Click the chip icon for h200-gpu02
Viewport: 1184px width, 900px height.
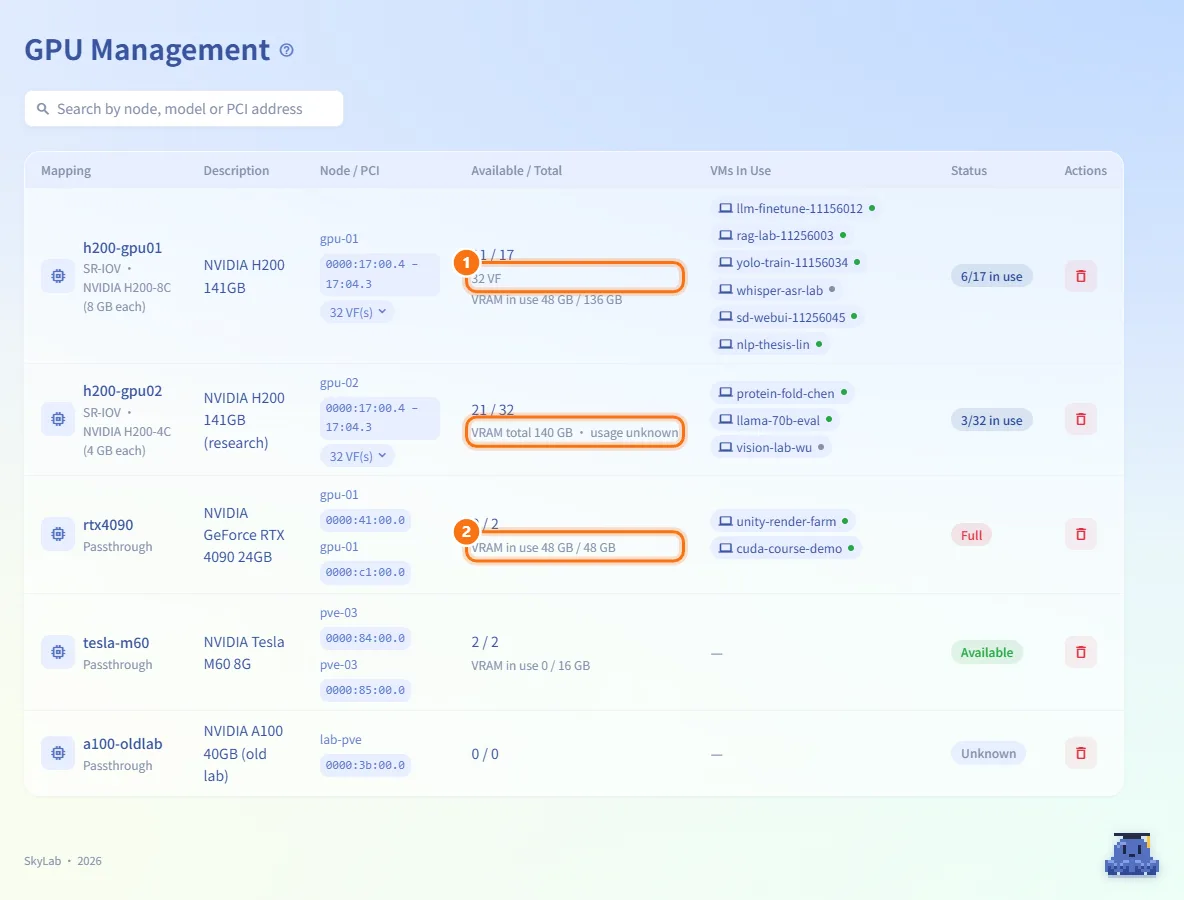coord(58,419)
